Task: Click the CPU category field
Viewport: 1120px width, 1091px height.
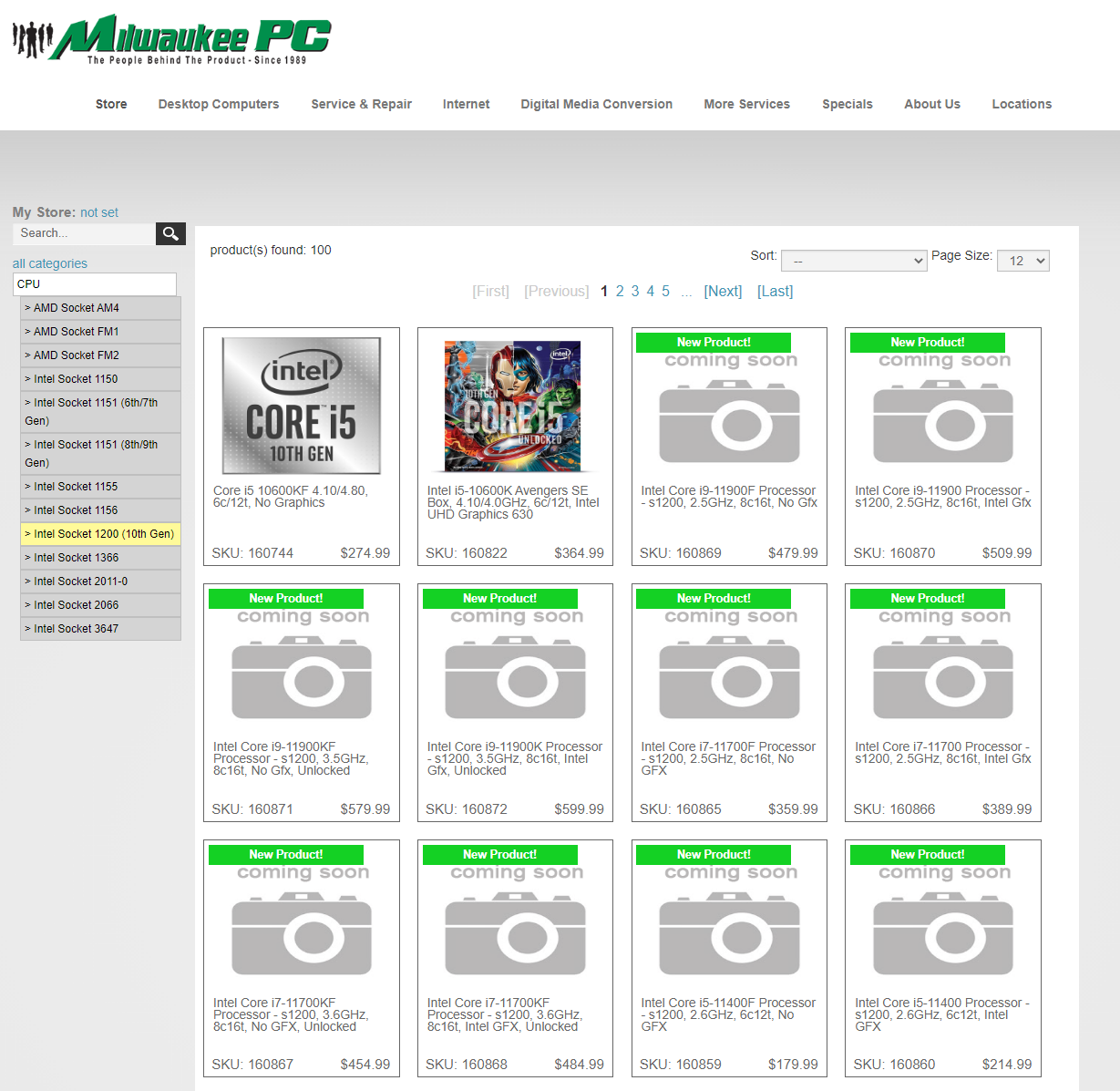Action: pos(95,284)
